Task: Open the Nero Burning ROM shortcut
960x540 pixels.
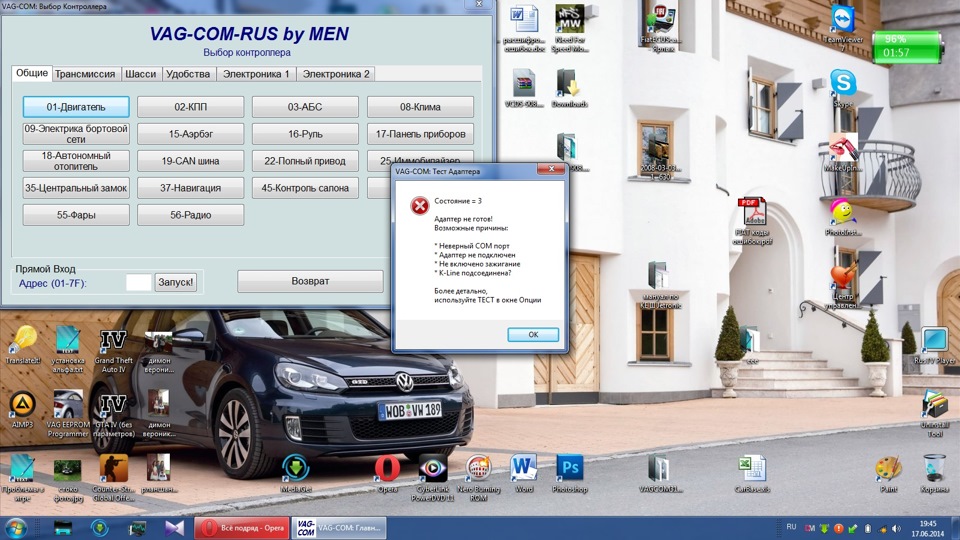Action: 478,478
